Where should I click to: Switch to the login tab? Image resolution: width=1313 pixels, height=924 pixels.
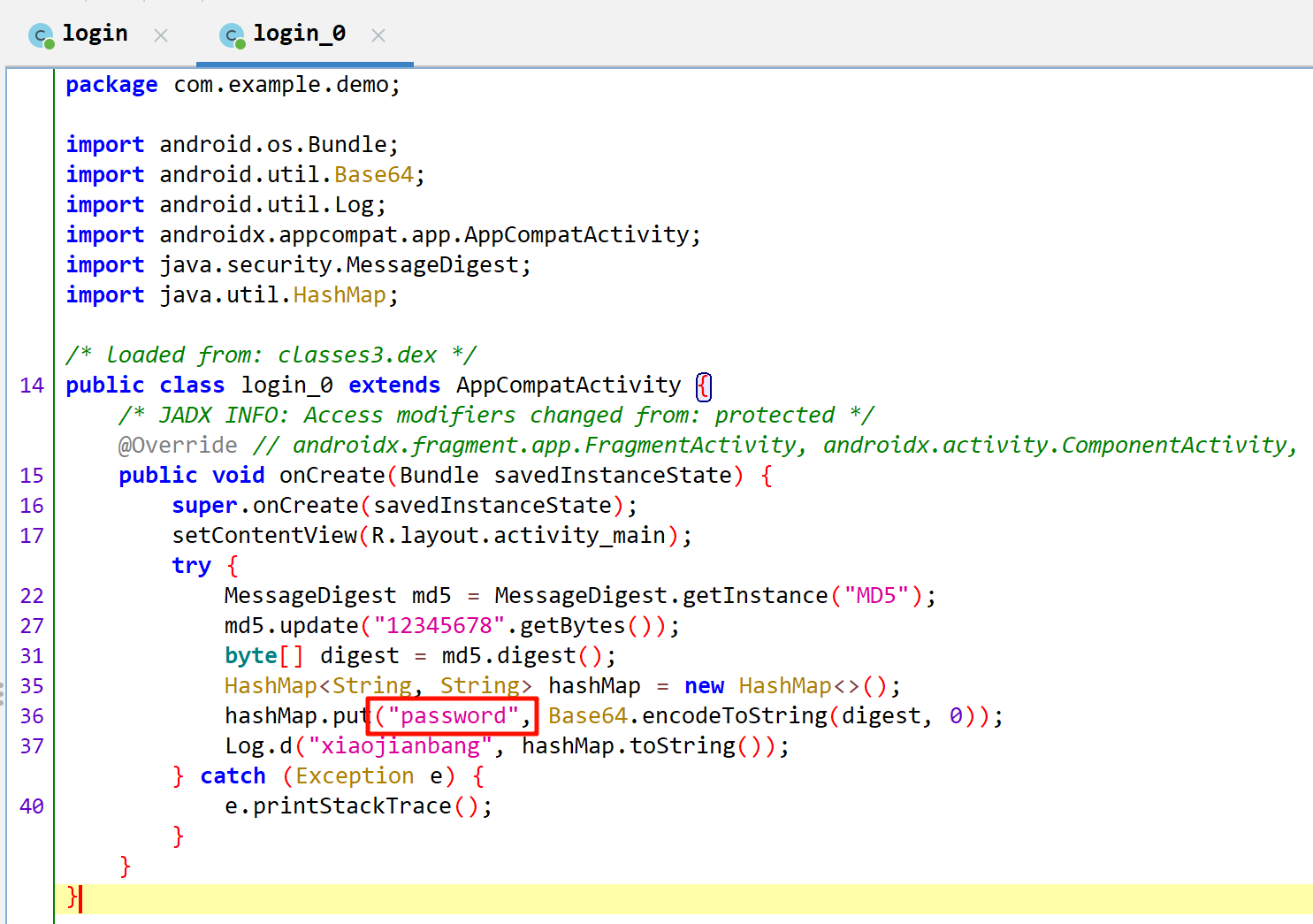click(95, 34)
